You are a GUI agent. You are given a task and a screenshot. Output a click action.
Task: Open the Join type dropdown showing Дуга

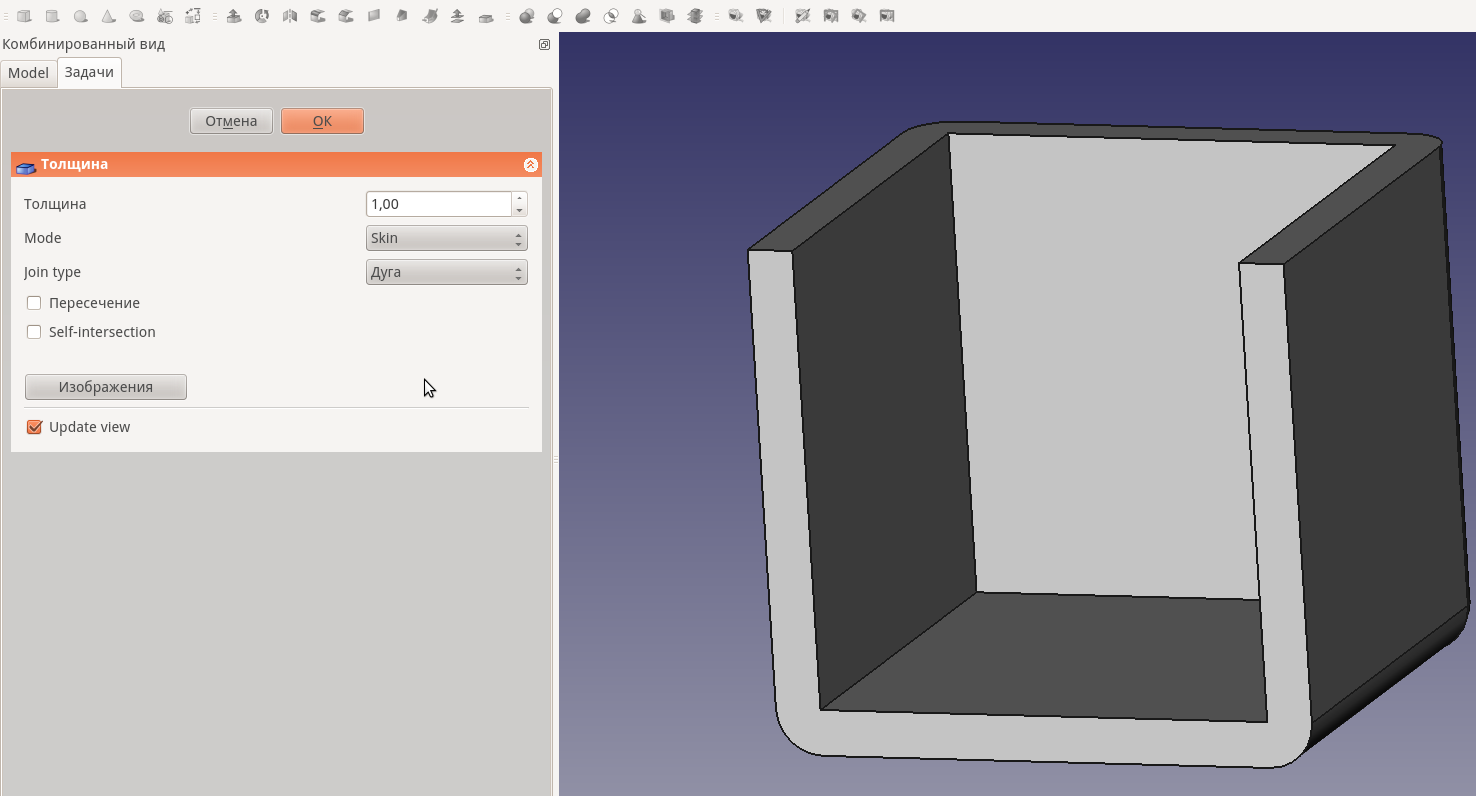point(446,271)
